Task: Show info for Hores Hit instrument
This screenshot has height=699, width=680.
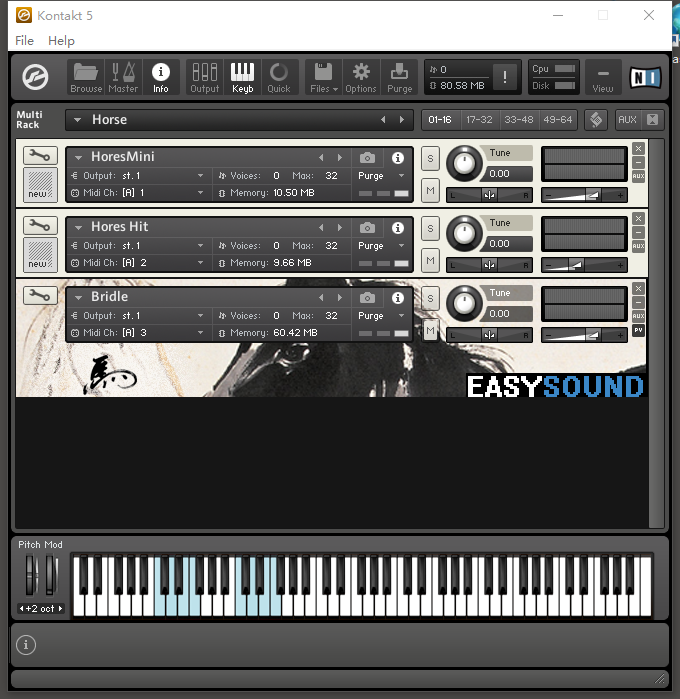Action: pyautogui.click(x=398, y=228)
